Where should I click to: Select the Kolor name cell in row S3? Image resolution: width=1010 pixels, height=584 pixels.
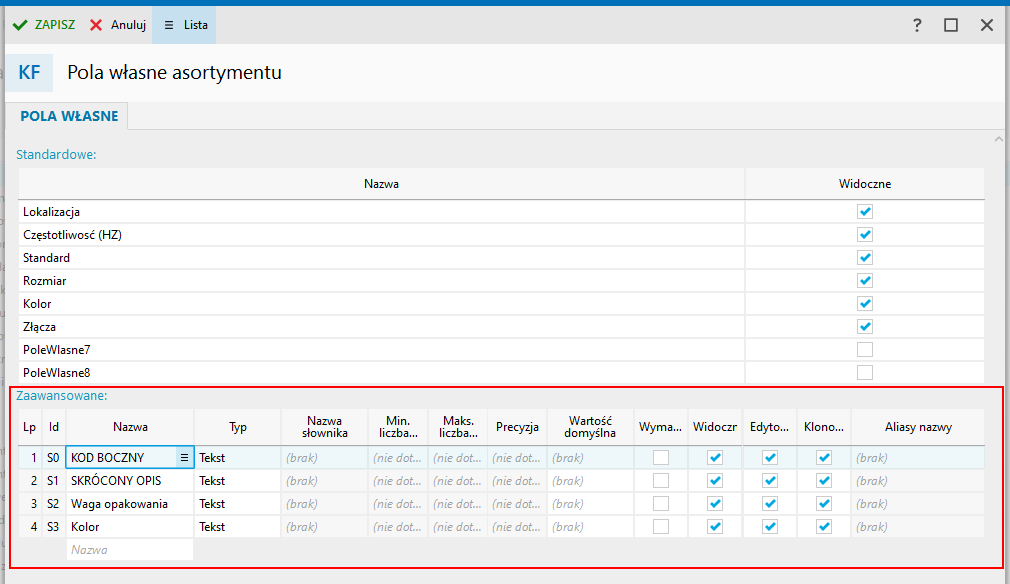pyautogui.click(x=129, y=527)
